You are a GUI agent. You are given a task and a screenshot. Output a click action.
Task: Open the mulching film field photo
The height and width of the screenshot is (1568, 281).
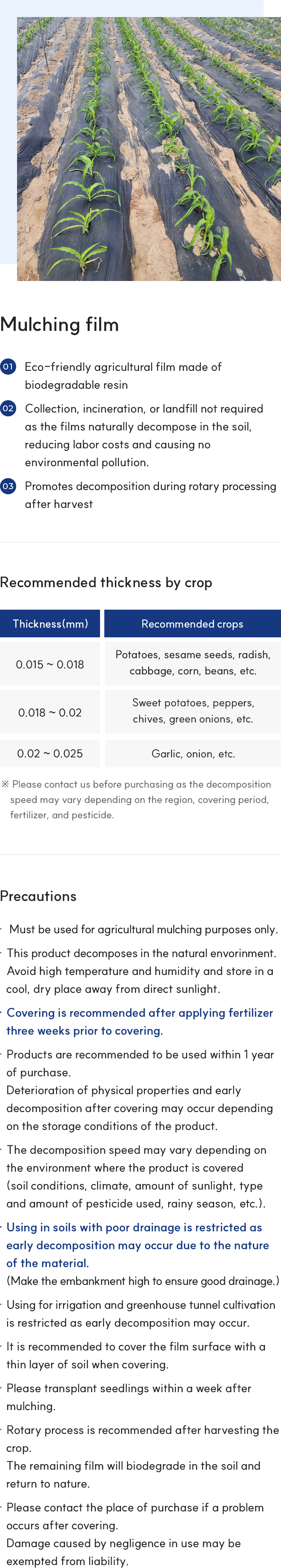pyautogui.click(x=149, y=149)
